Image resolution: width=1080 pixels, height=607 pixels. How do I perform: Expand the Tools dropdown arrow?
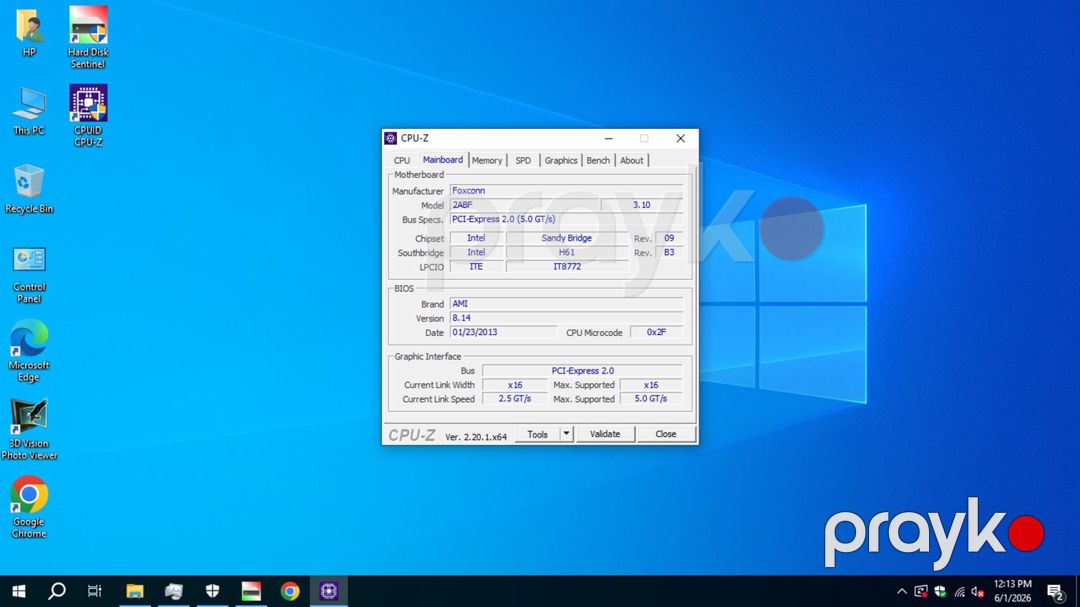[x=566, y=434]
